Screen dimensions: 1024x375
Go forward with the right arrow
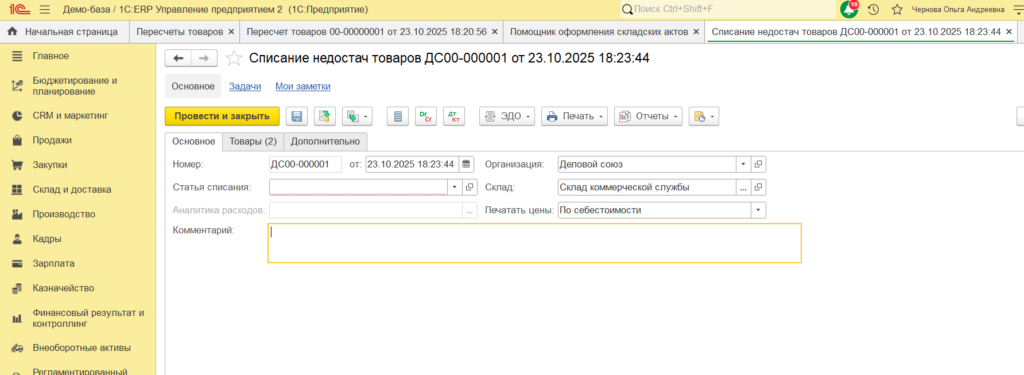pos(204,59)
